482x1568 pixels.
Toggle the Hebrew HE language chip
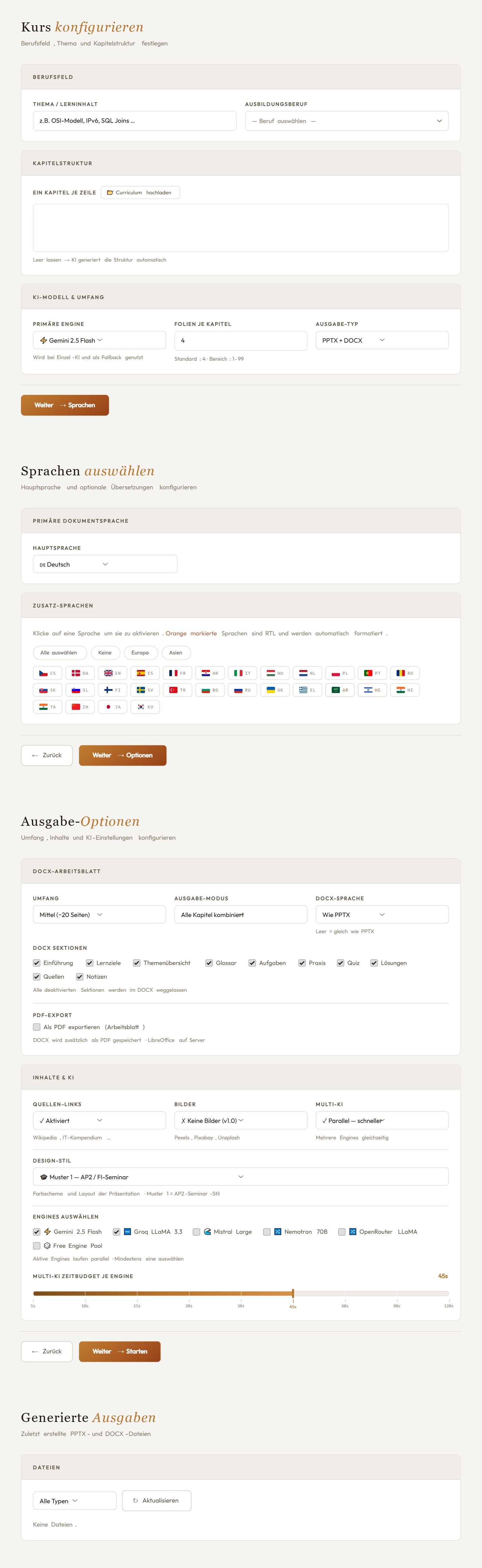372,690
